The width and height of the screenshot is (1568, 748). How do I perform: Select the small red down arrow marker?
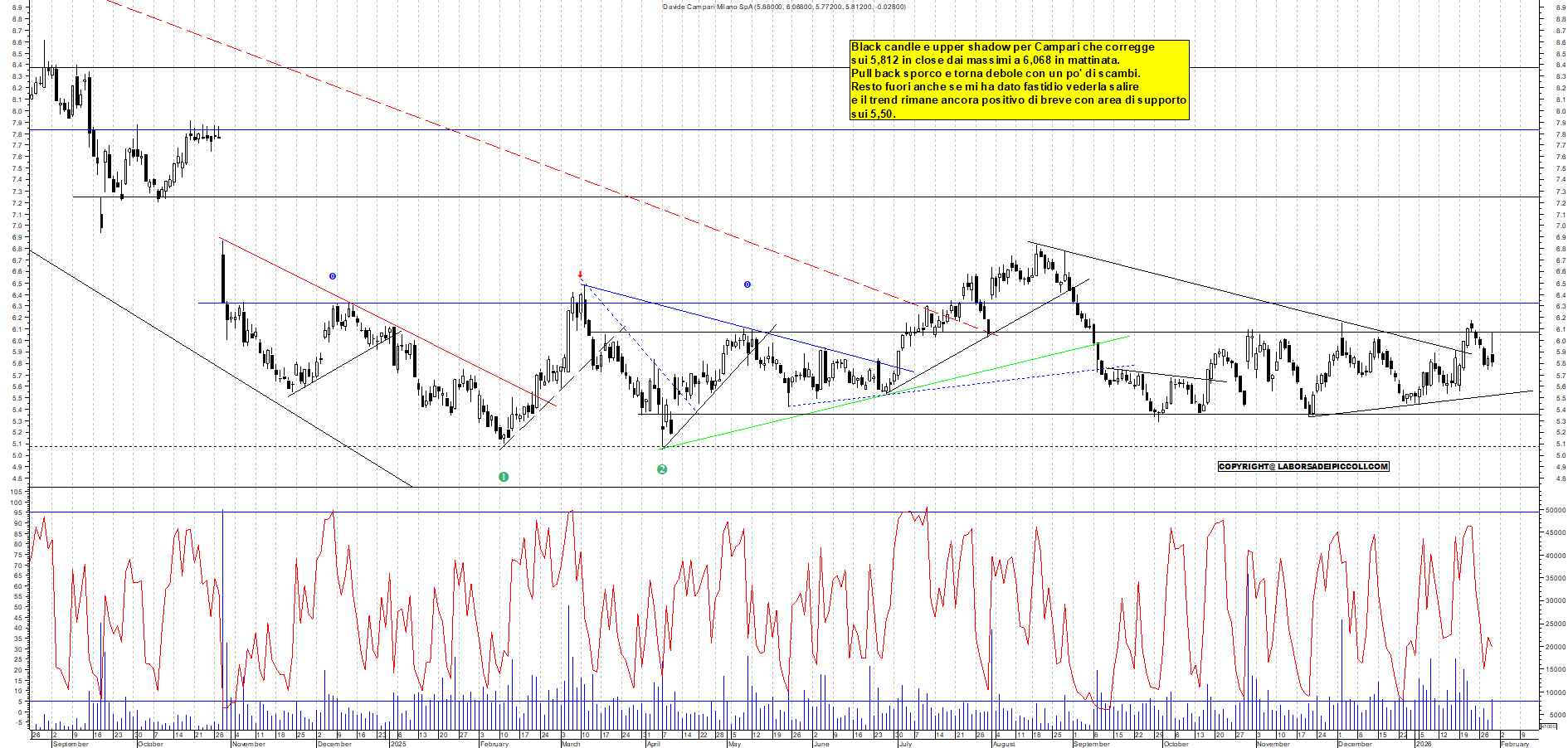(x=580, y=274)
